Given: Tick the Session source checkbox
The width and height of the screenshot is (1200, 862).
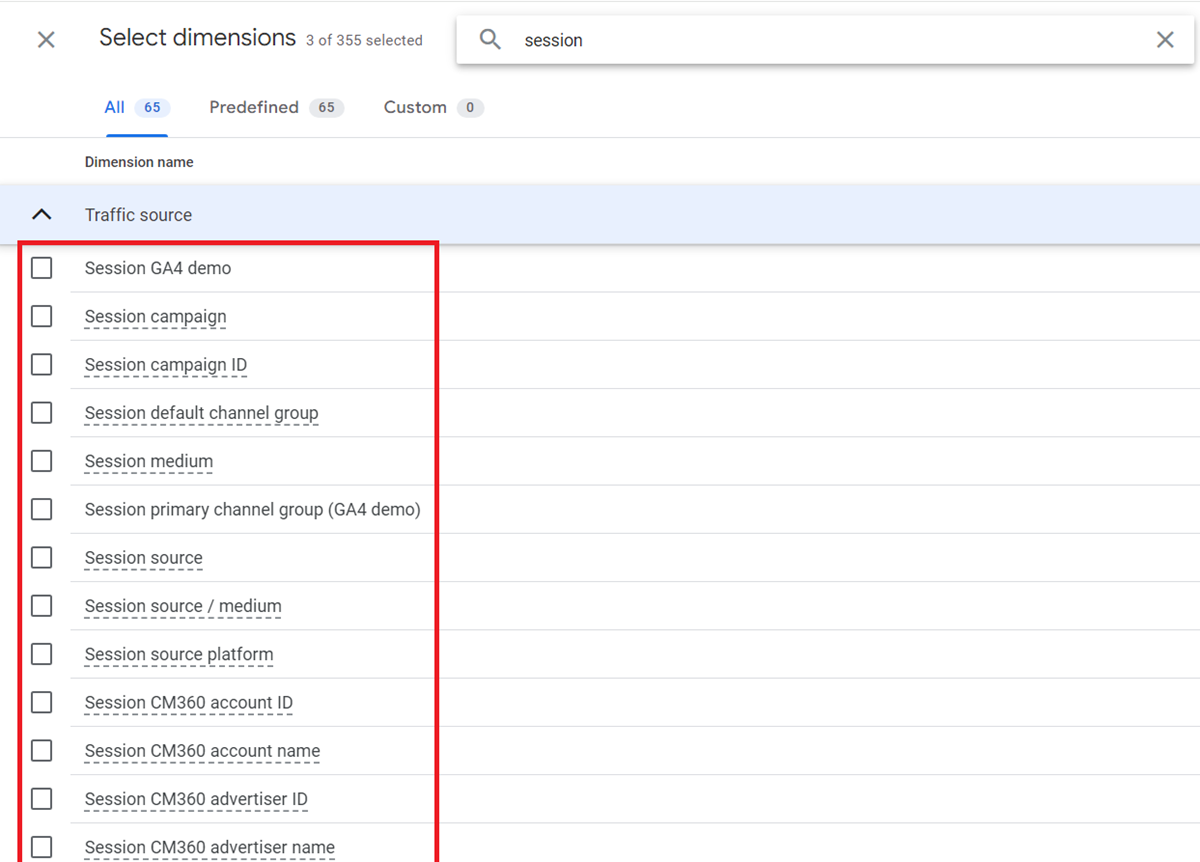Looking at the screenshot, I should tap(41, 558).
